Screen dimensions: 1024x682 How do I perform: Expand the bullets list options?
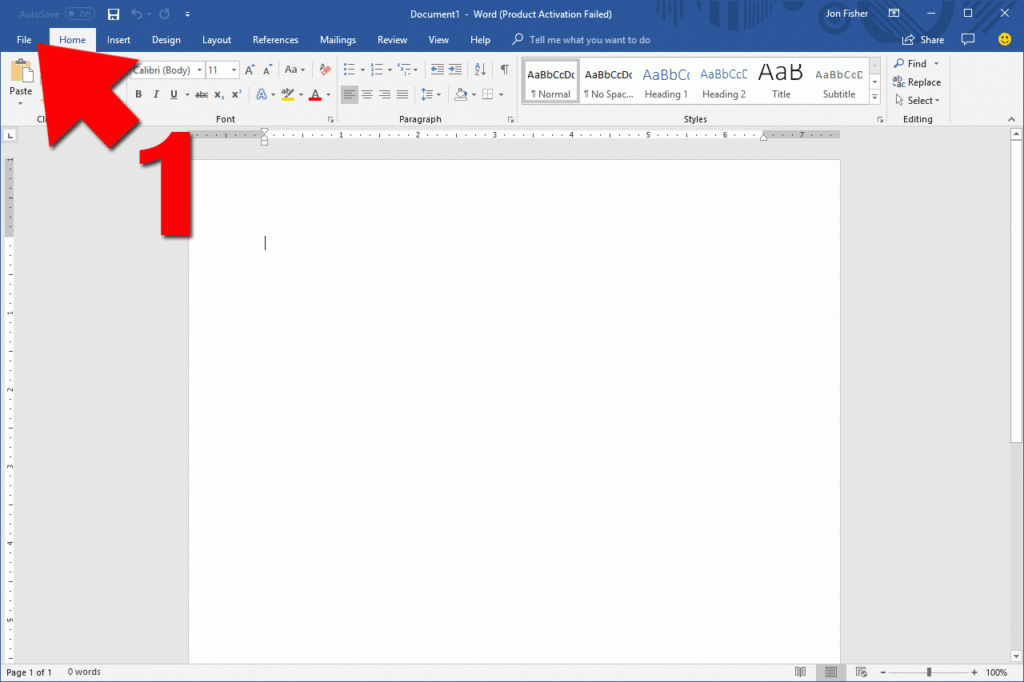pos(362,69)
